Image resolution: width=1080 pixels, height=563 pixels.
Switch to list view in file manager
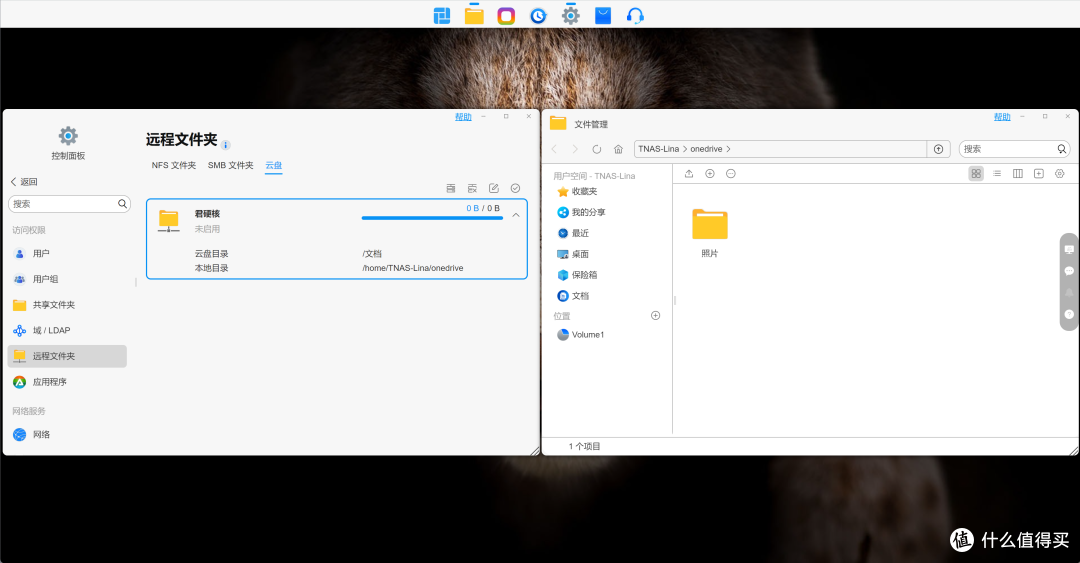997,174
